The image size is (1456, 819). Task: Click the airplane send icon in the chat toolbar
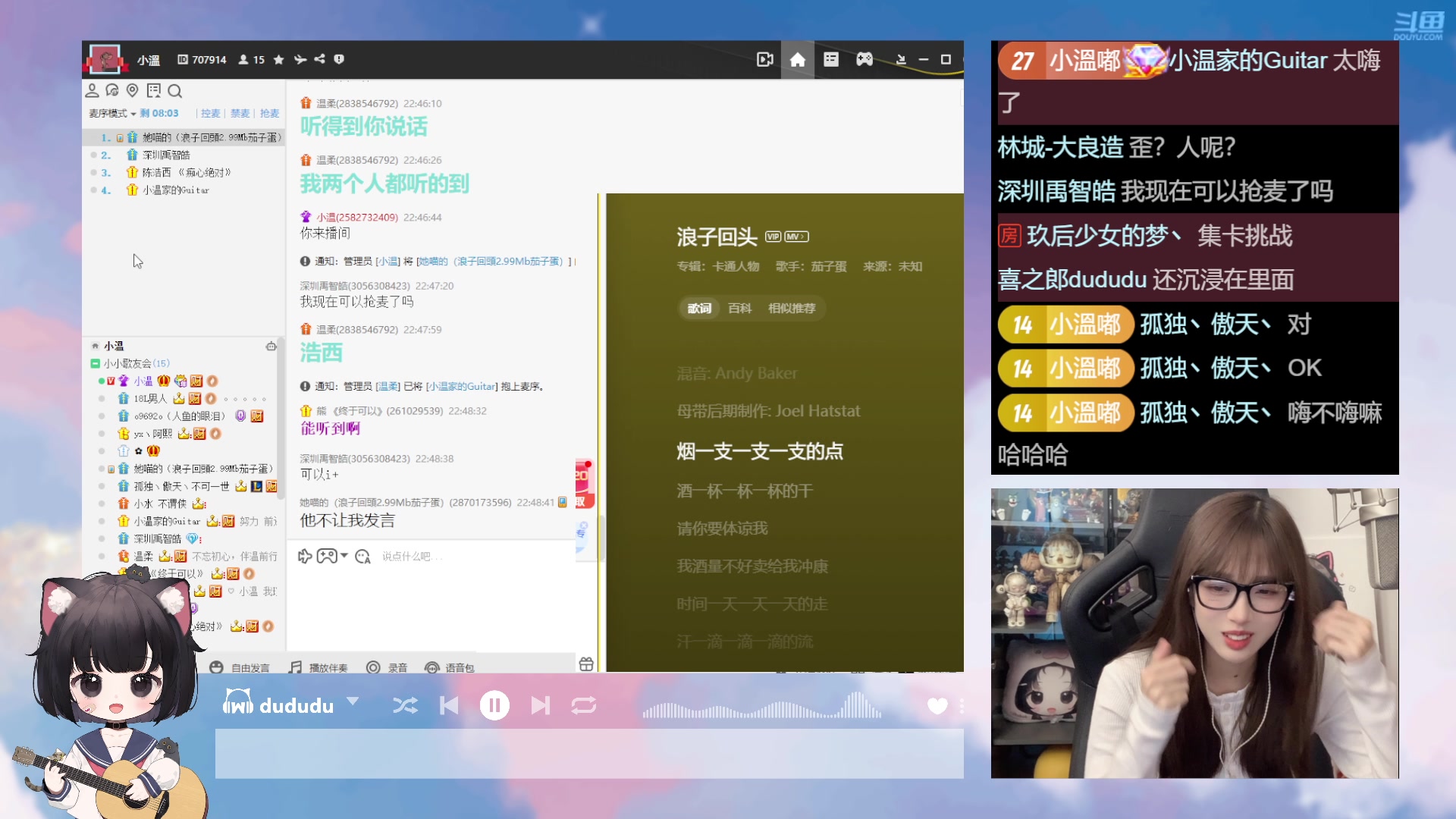pos(305,557)
